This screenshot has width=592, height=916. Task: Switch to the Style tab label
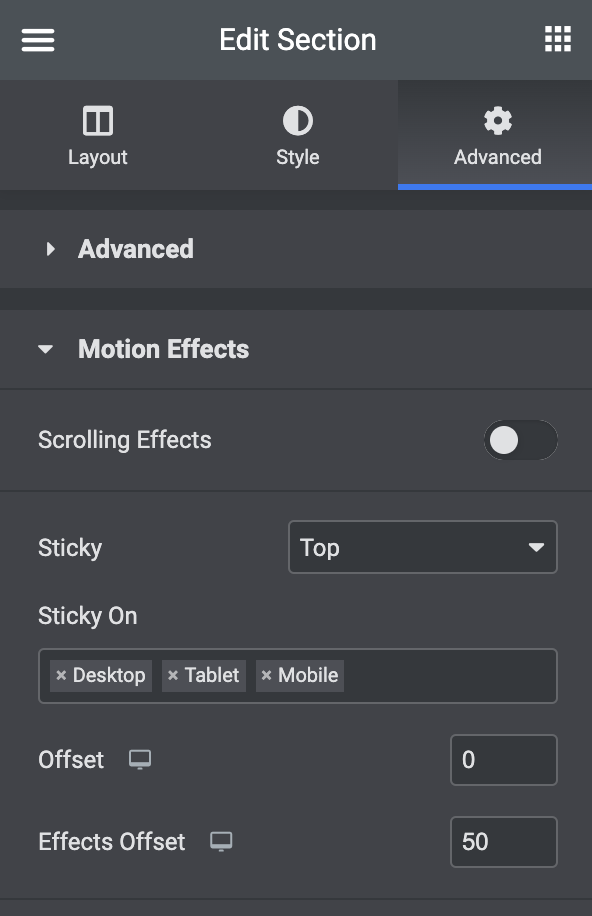[x=297, y=157]
